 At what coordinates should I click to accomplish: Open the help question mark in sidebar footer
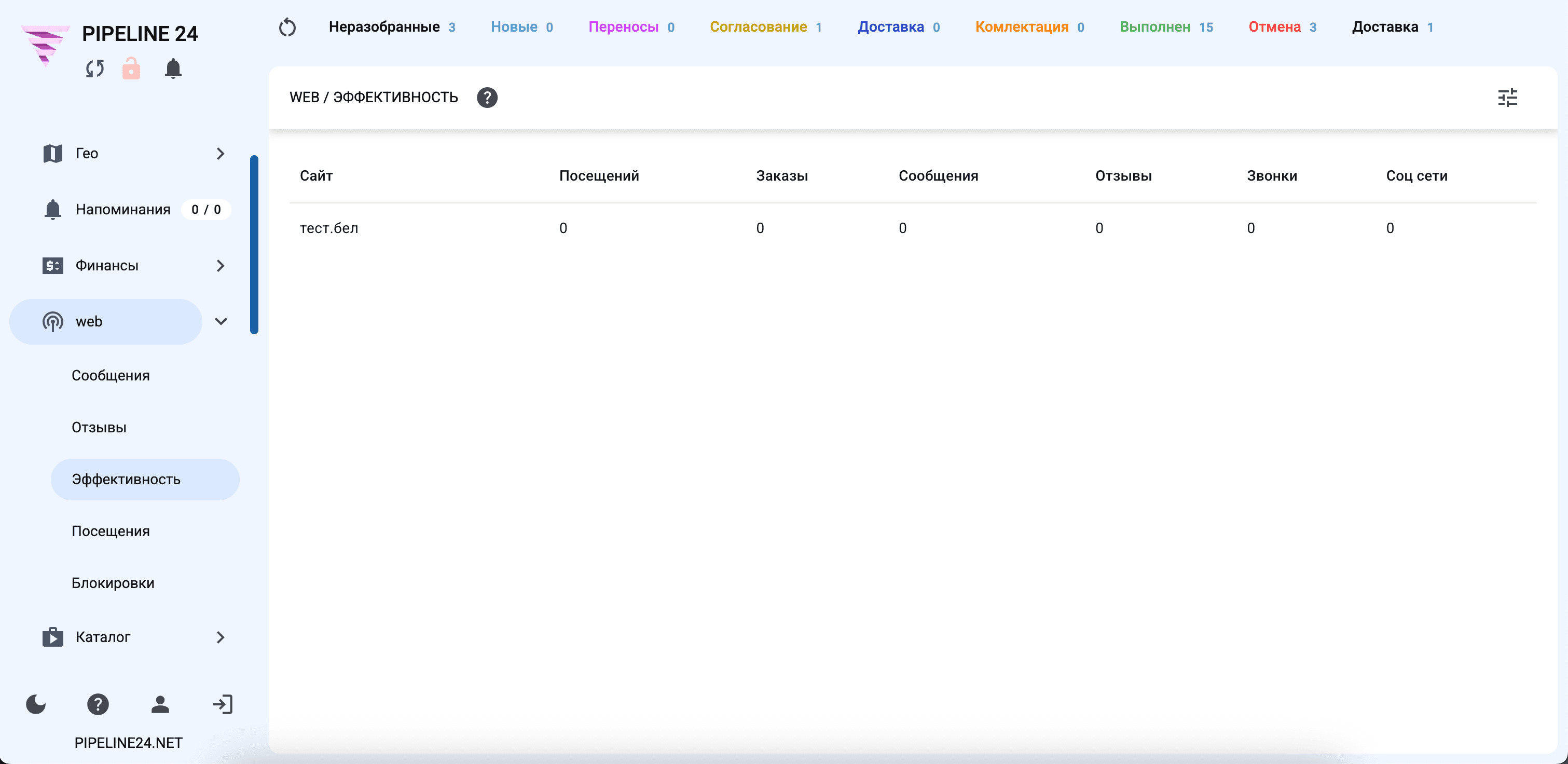(98, 704)
